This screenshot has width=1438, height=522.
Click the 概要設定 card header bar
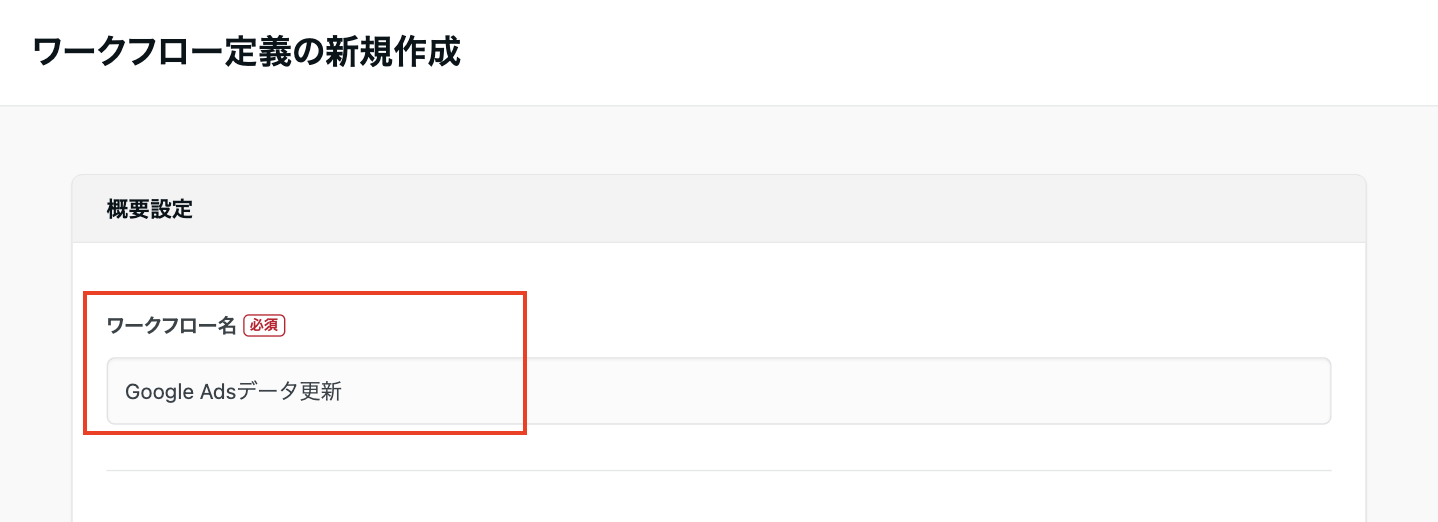718,209
